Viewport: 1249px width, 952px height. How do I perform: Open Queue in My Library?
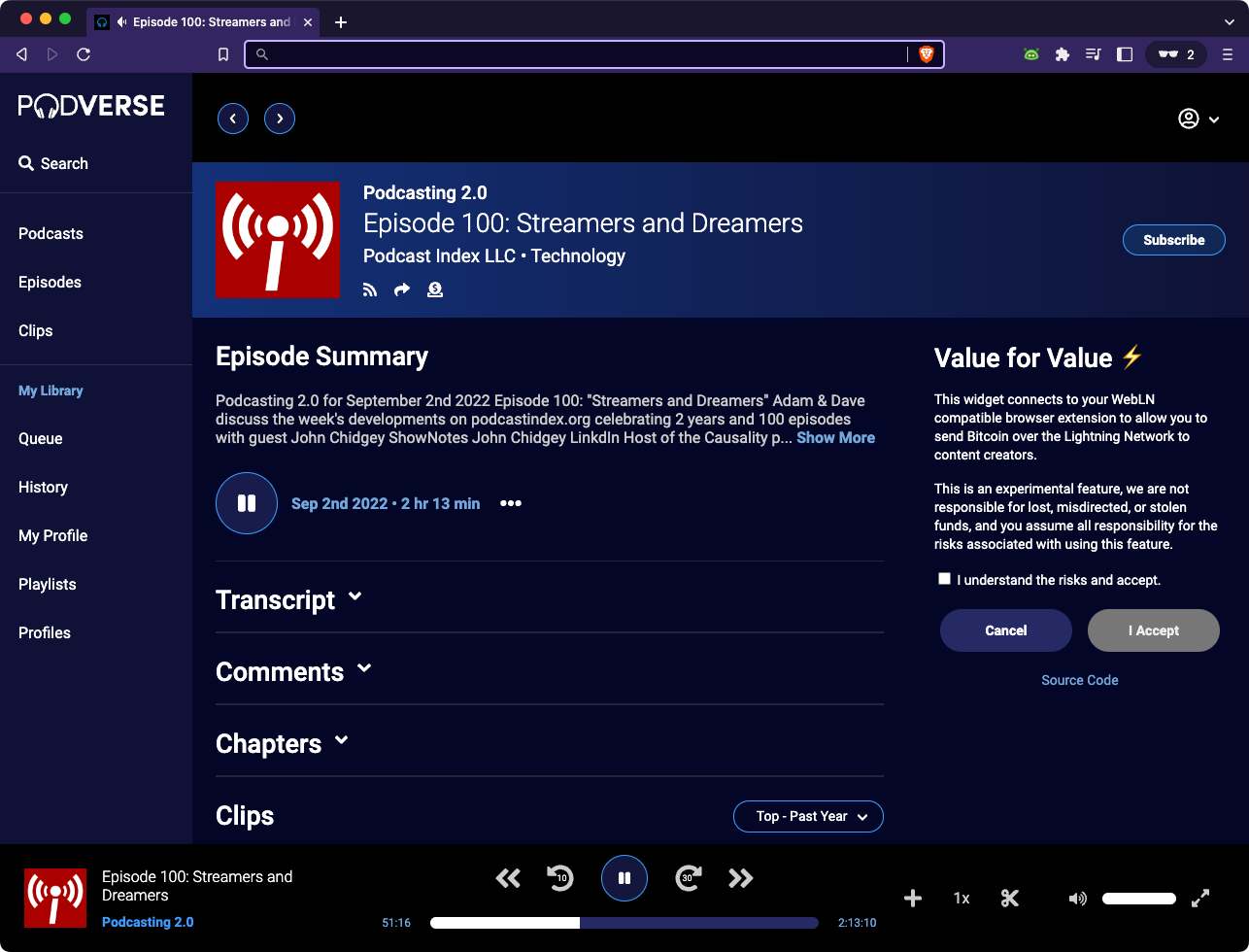click(x=41, y=438)
